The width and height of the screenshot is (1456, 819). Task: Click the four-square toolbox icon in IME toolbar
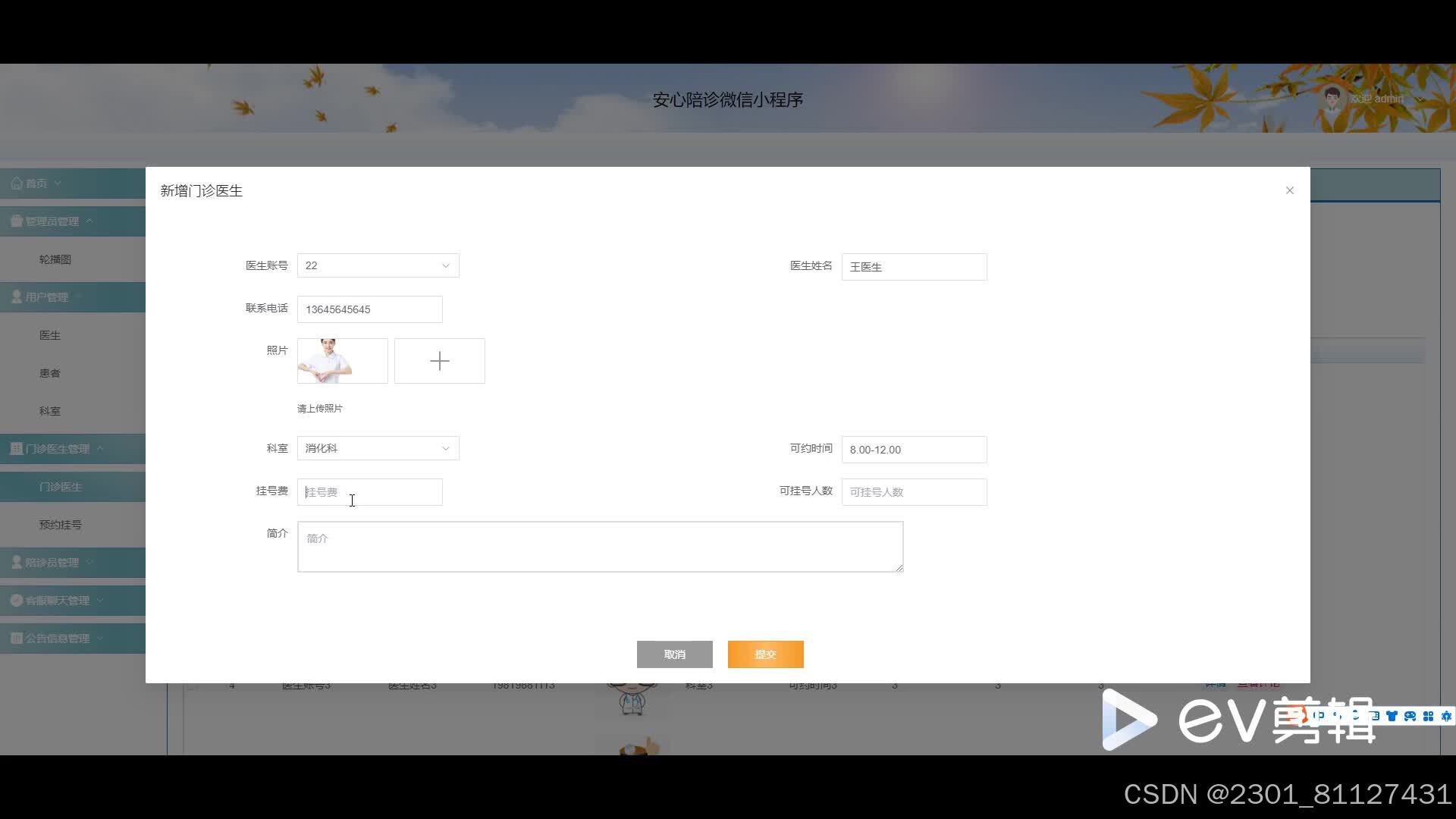[x=1428, y=716]
